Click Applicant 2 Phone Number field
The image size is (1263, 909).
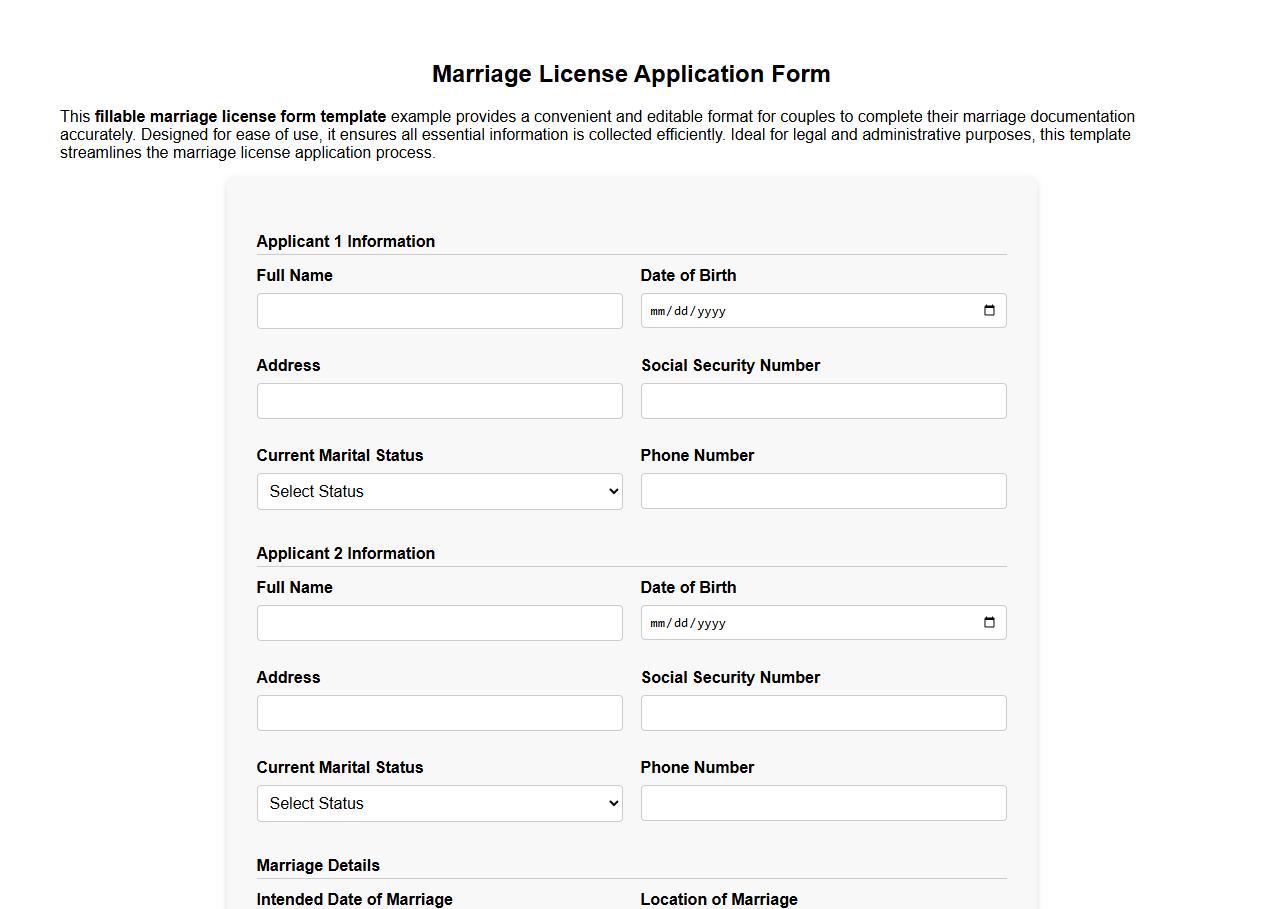pyautogui.click(x=823, y=803)
